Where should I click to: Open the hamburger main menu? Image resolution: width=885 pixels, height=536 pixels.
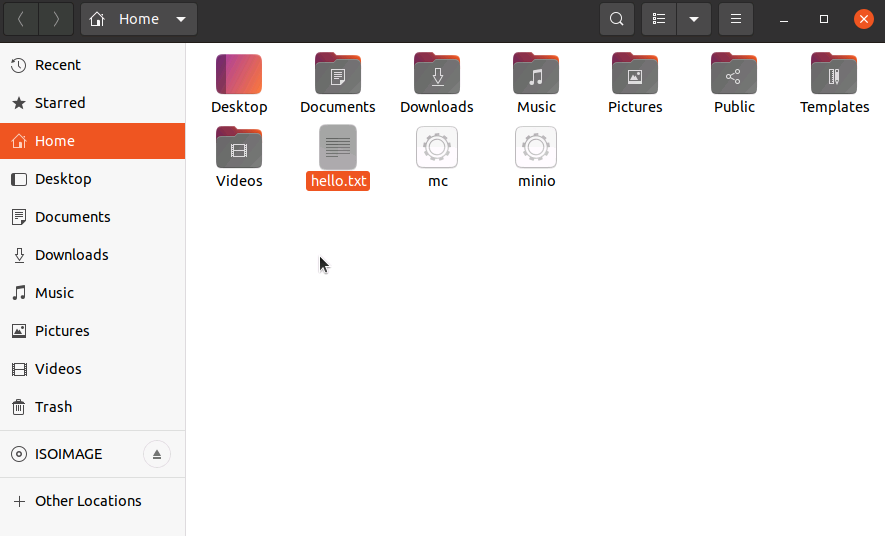736,19
